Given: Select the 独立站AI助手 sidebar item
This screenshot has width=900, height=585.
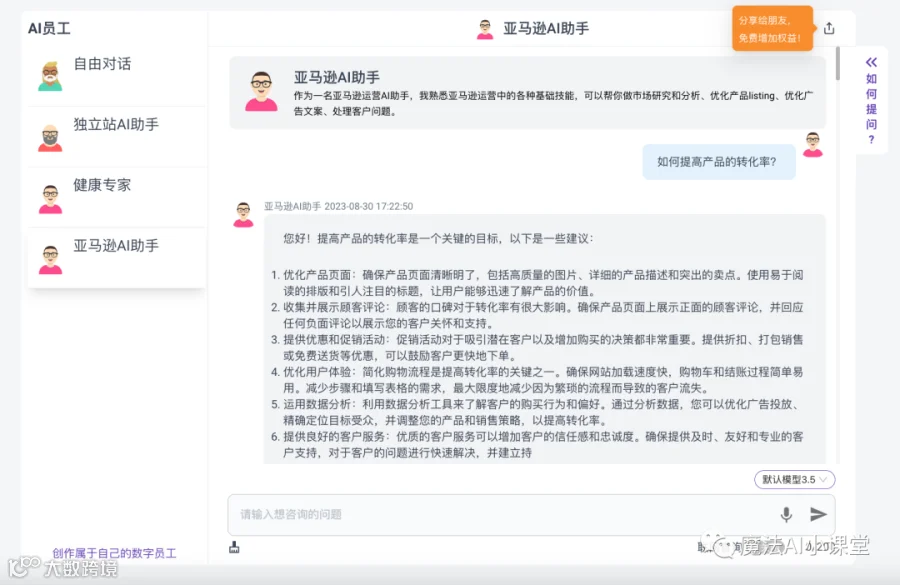Looking at the screenshot, I should coord(117,137).
